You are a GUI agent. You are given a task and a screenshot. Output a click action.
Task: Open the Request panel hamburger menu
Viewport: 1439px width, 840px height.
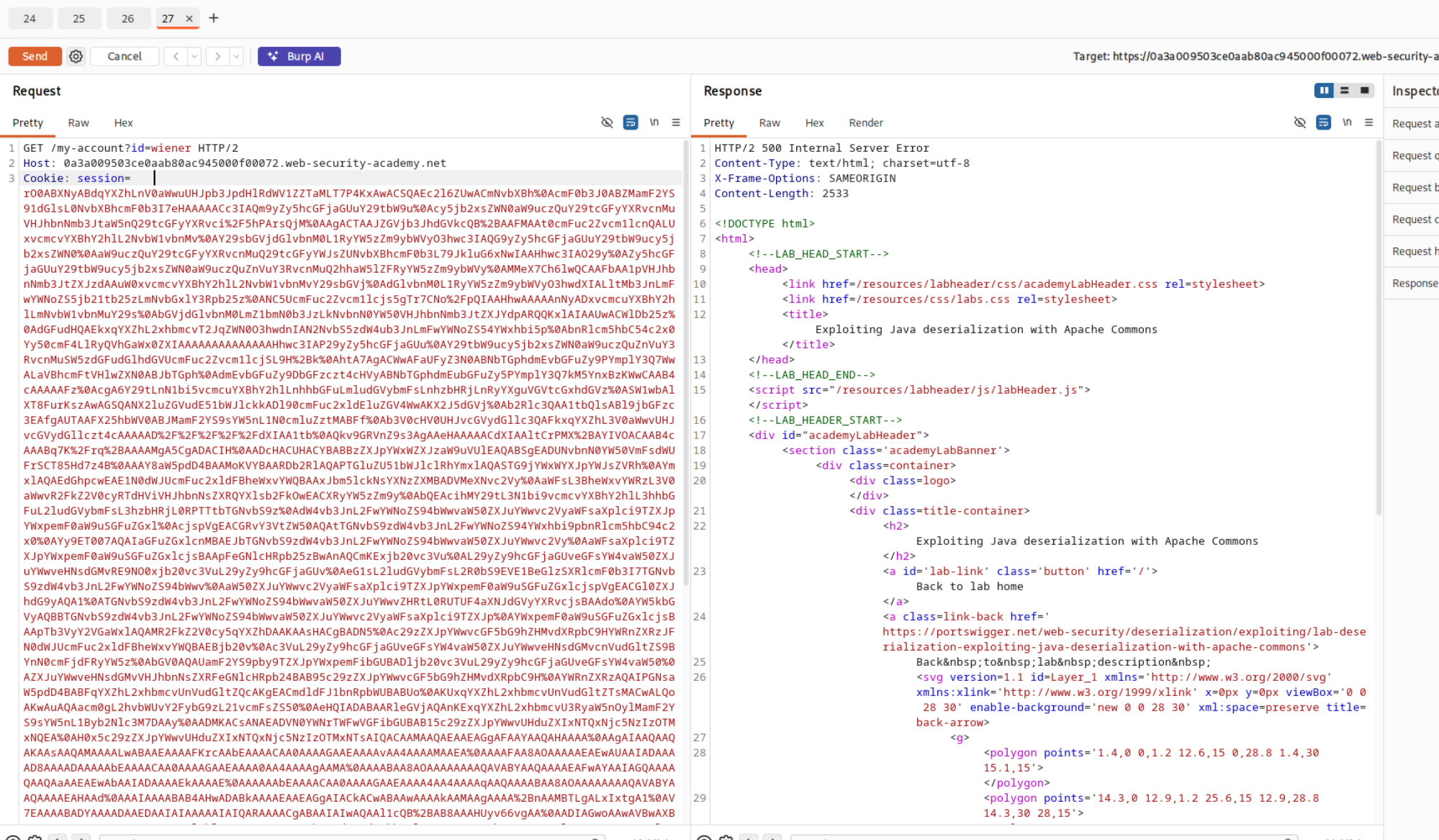pyautogui.click(x=676, y=122)
